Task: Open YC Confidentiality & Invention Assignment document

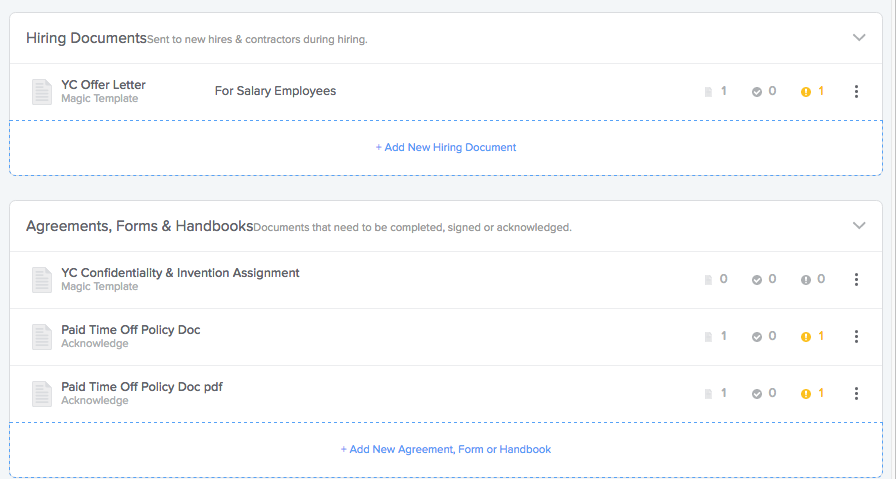Action: 180,273
